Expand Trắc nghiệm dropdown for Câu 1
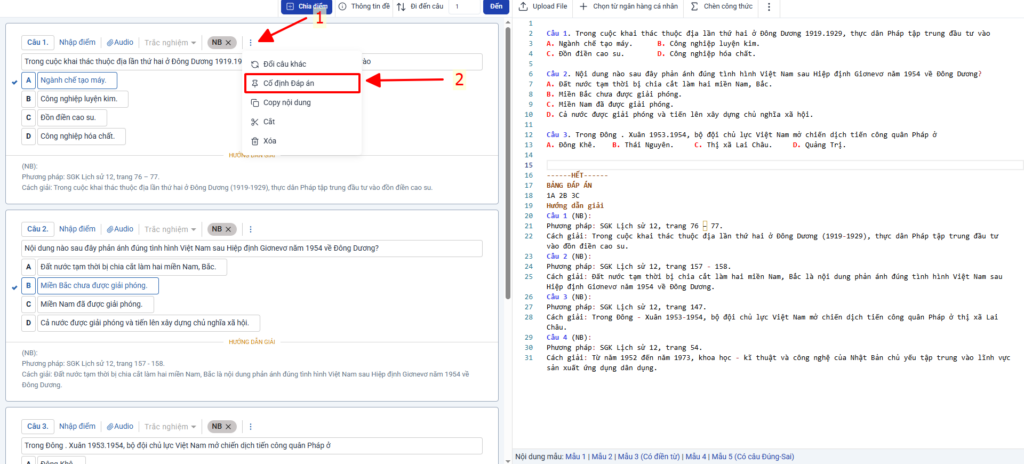 170,42
